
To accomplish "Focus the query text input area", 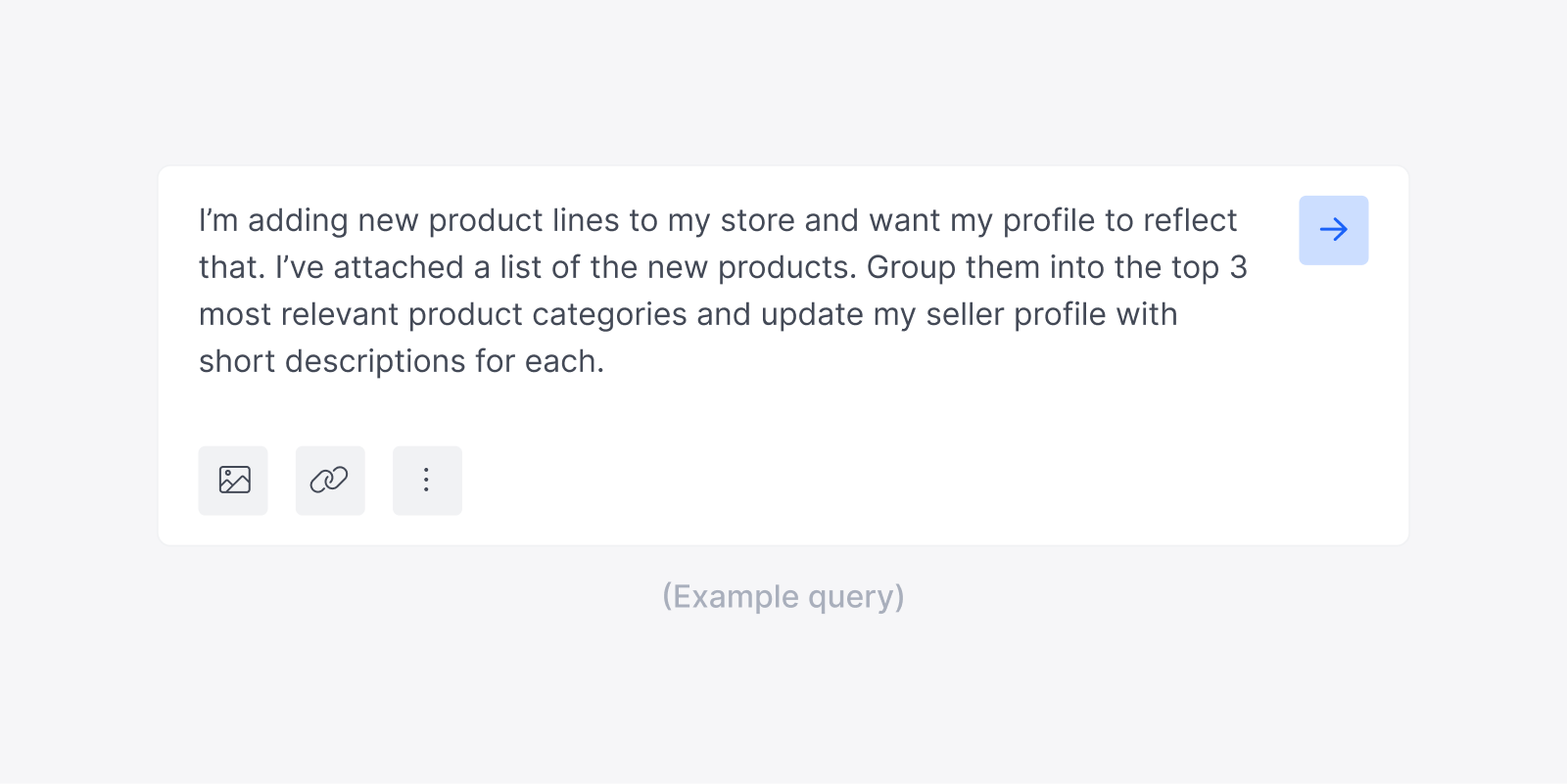I will 725,291.
